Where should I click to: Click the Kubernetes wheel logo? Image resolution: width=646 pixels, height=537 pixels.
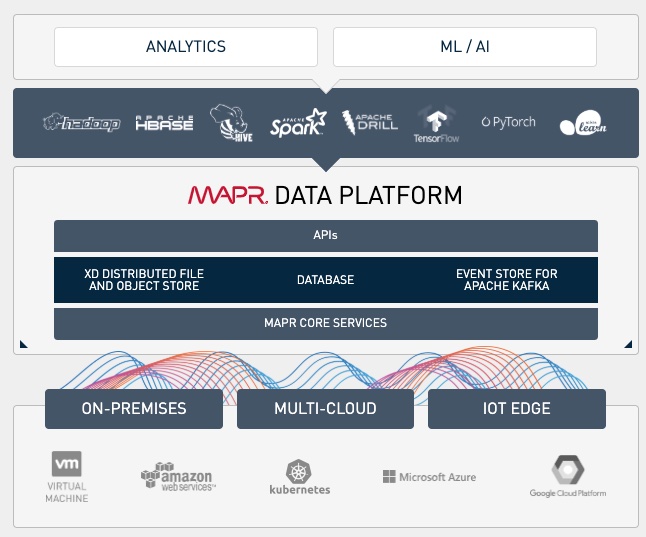[x=300, y=477]
